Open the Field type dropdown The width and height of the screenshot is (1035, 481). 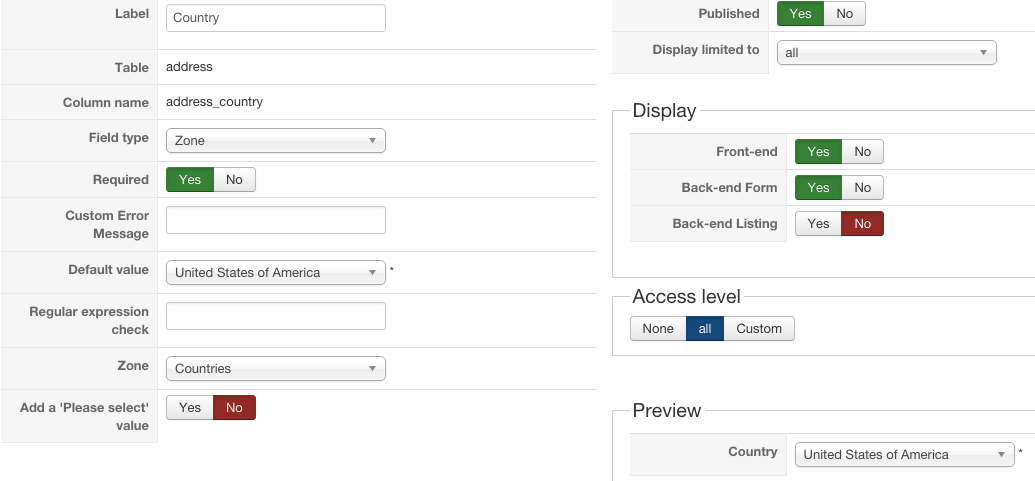point(275,141)
